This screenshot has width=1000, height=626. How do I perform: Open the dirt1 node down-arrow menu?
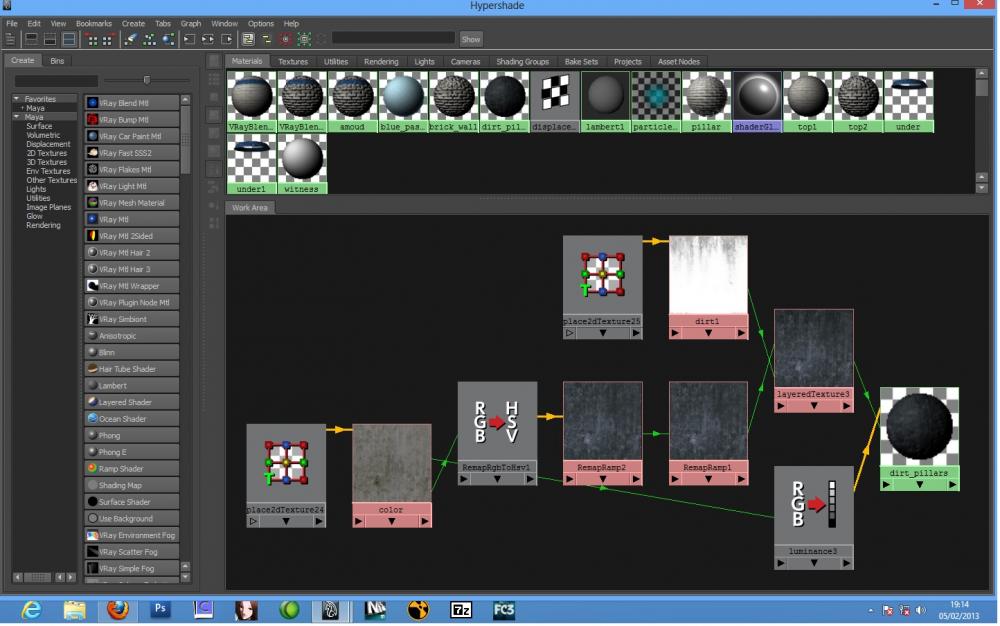tap(708, 333)
